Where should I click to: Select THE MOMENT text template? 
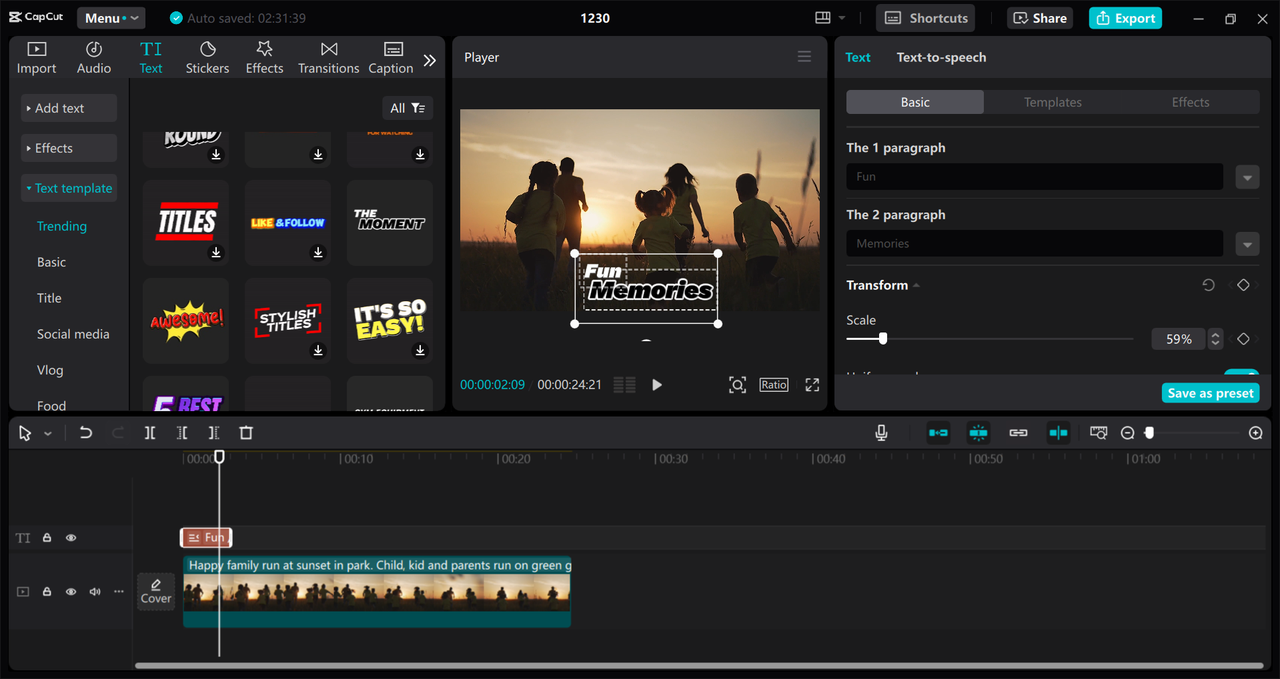tap(389, 222)
